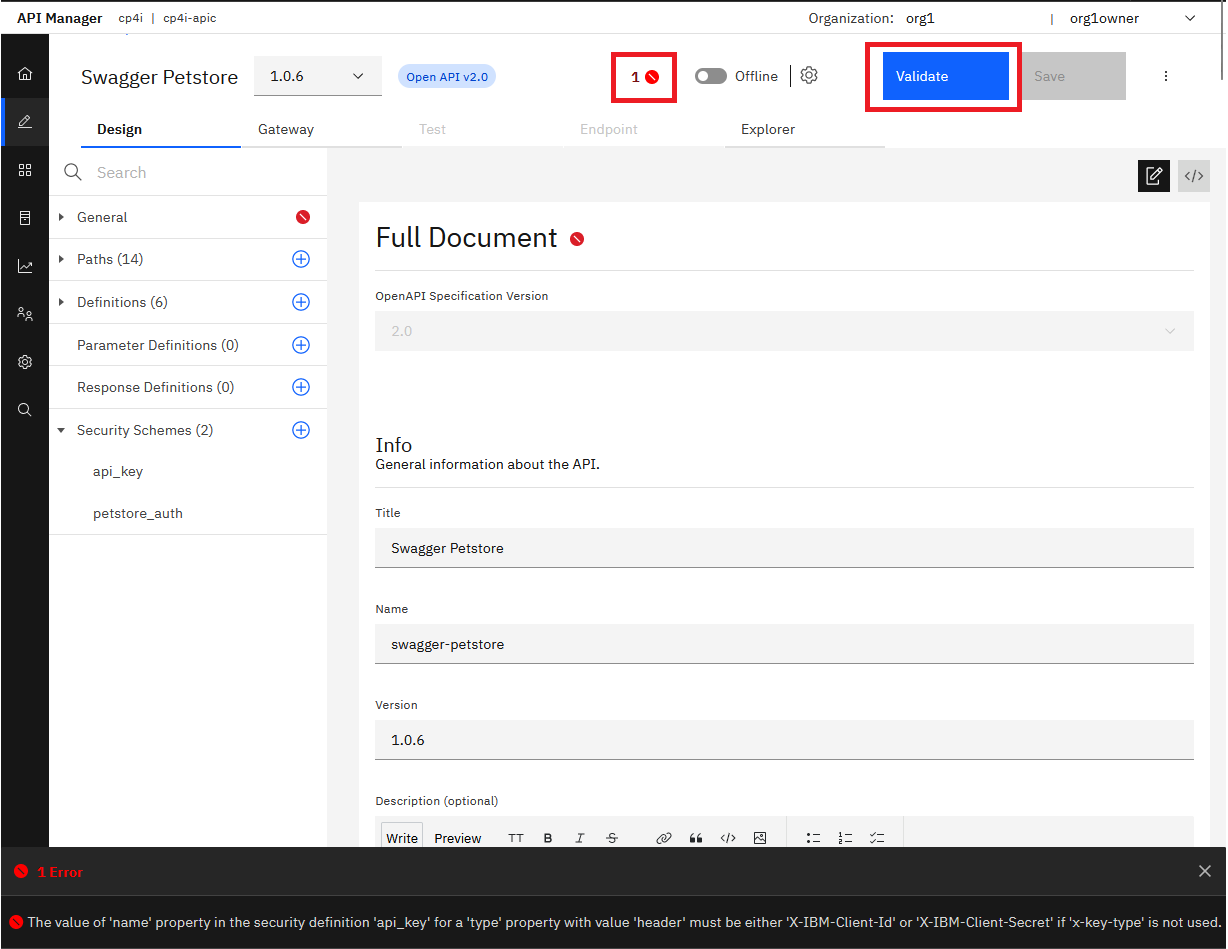Viewport: 1228px width, 949px height.
Task: Select the api_key security scheme
Action: (118, 471)
